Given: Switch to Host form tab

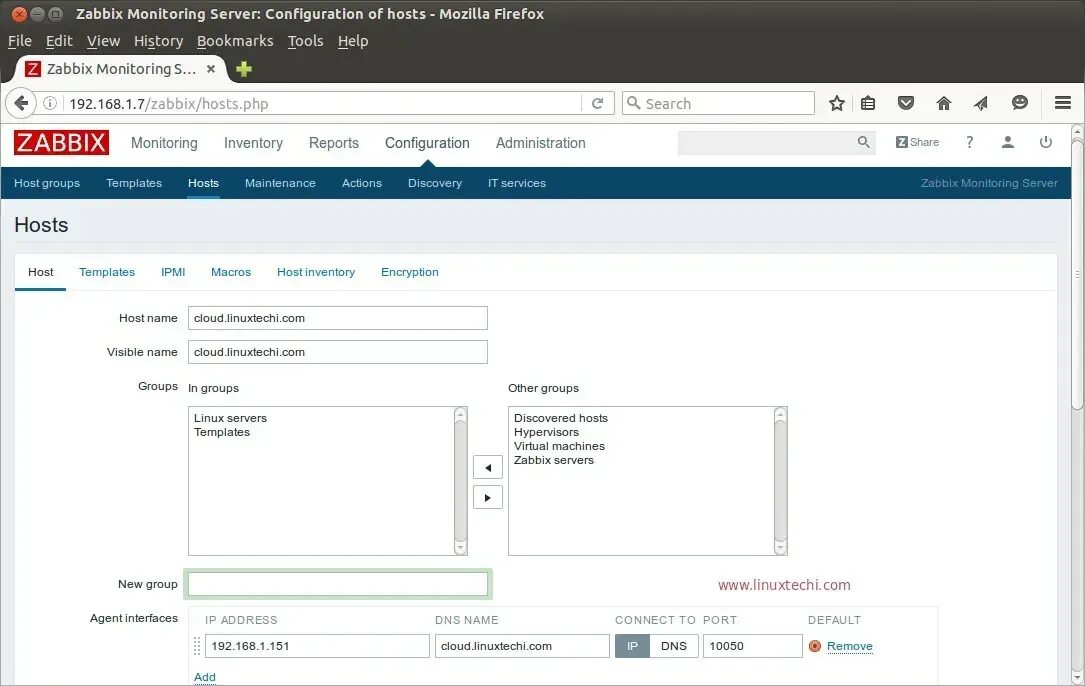Looking at the screenshot, I should [40, 272].
